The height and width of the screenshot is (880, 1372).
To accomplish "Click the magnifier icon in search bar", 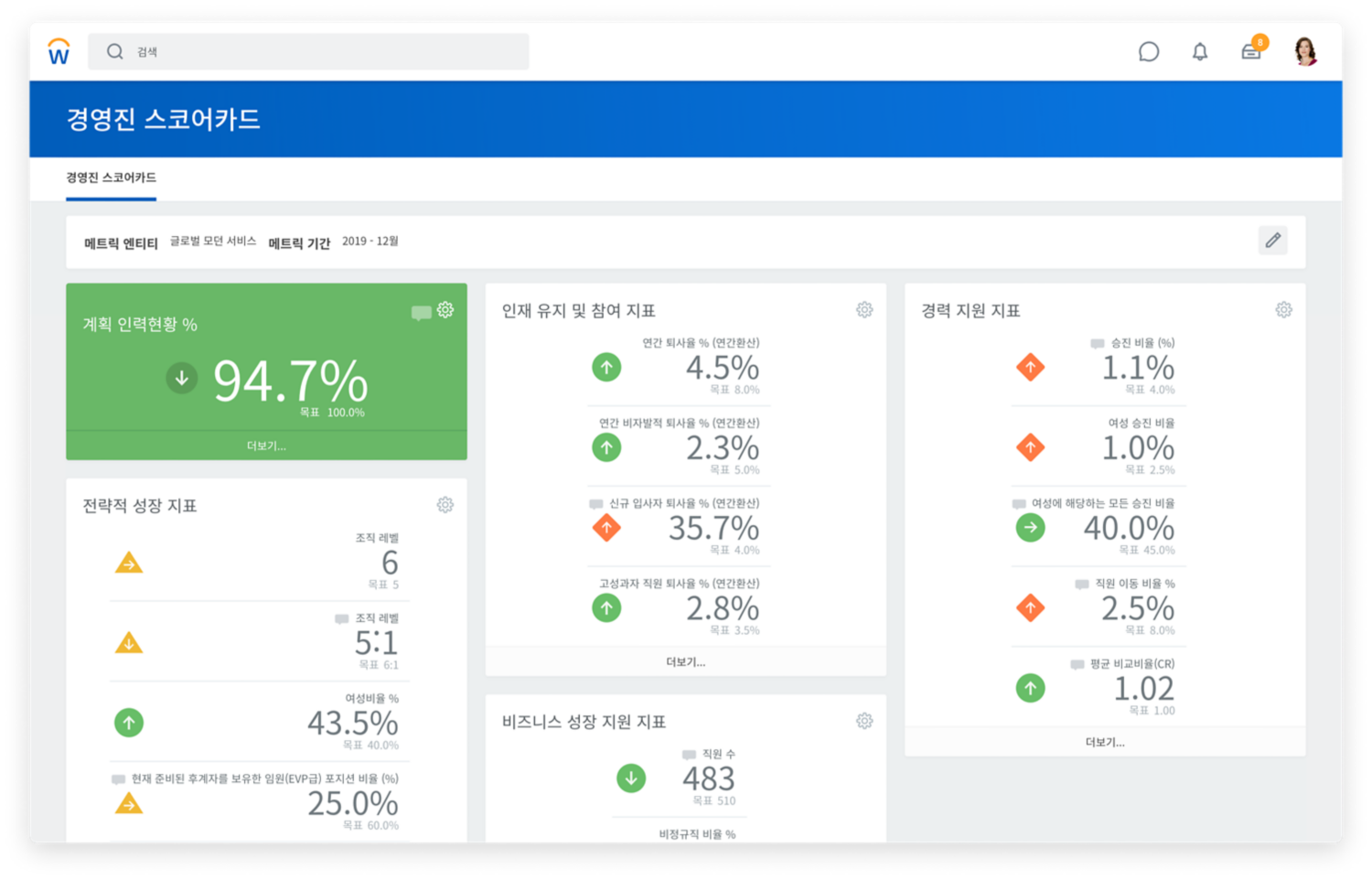I will pyautogui.click(x=114, y=51).
